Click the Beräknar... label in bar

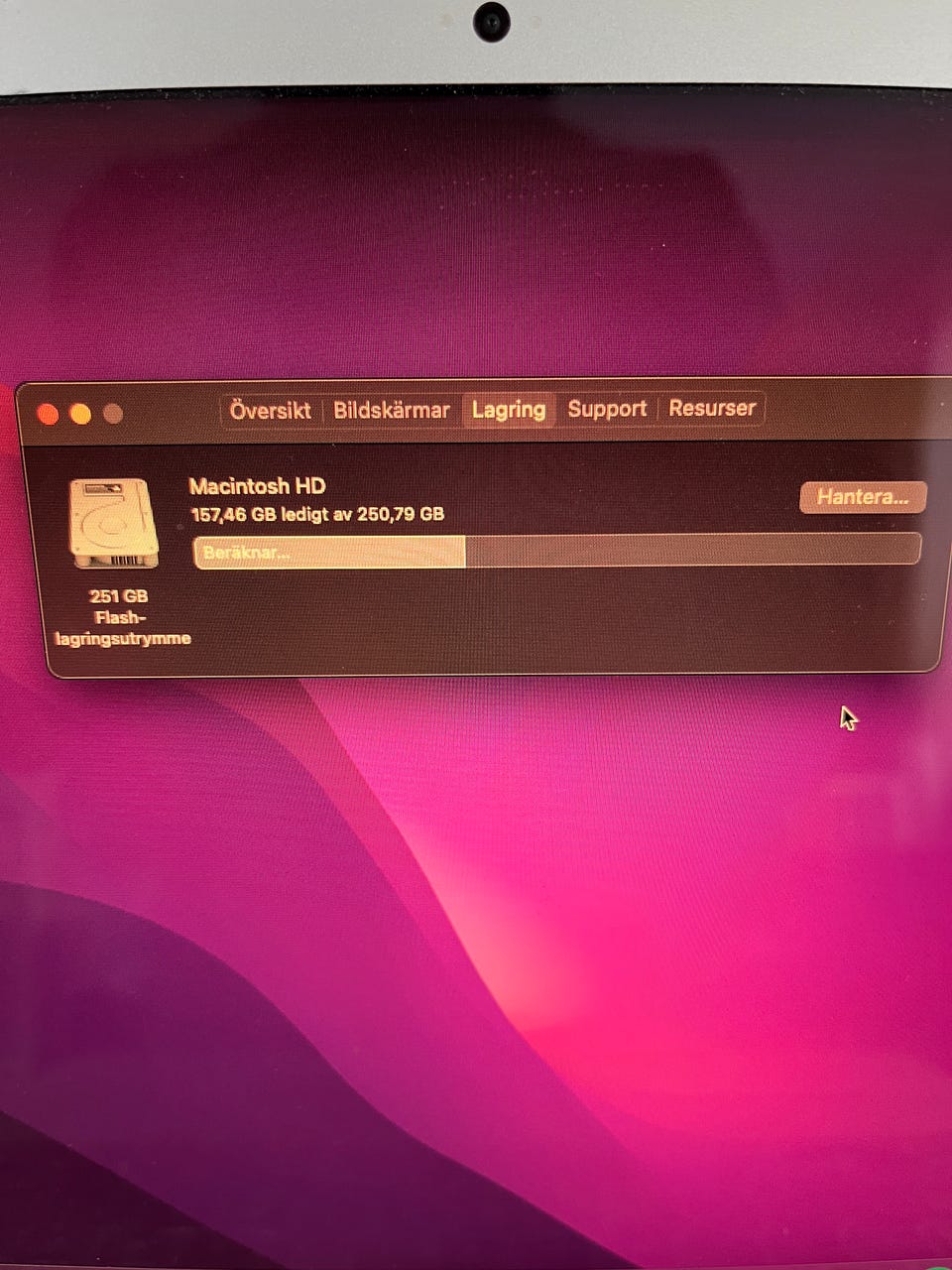point(246,553)
